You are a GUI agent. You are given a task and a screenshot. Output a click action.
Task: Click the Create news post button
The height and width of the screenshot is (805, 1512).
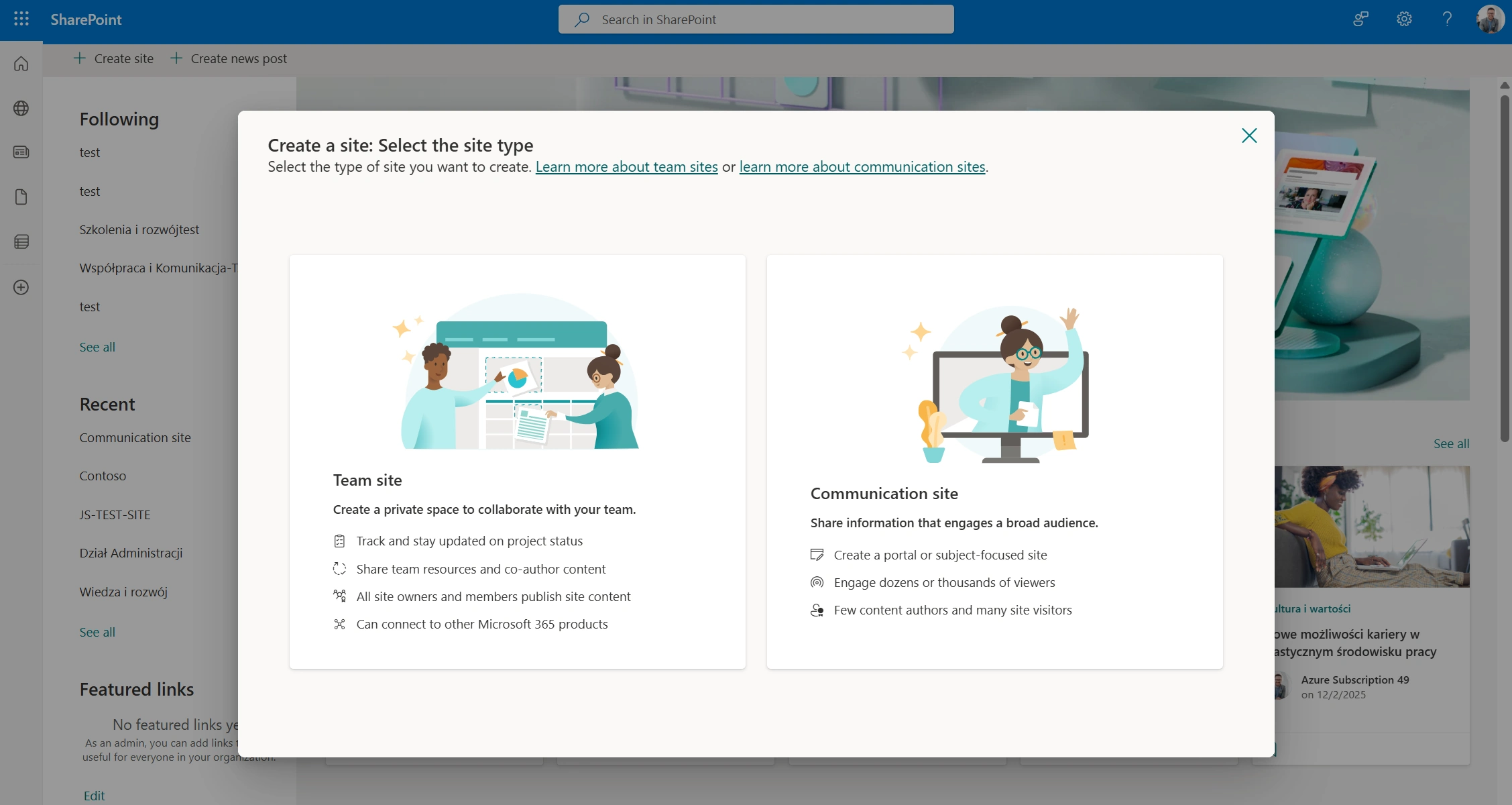pyautogui.click(x=229, y=58)
